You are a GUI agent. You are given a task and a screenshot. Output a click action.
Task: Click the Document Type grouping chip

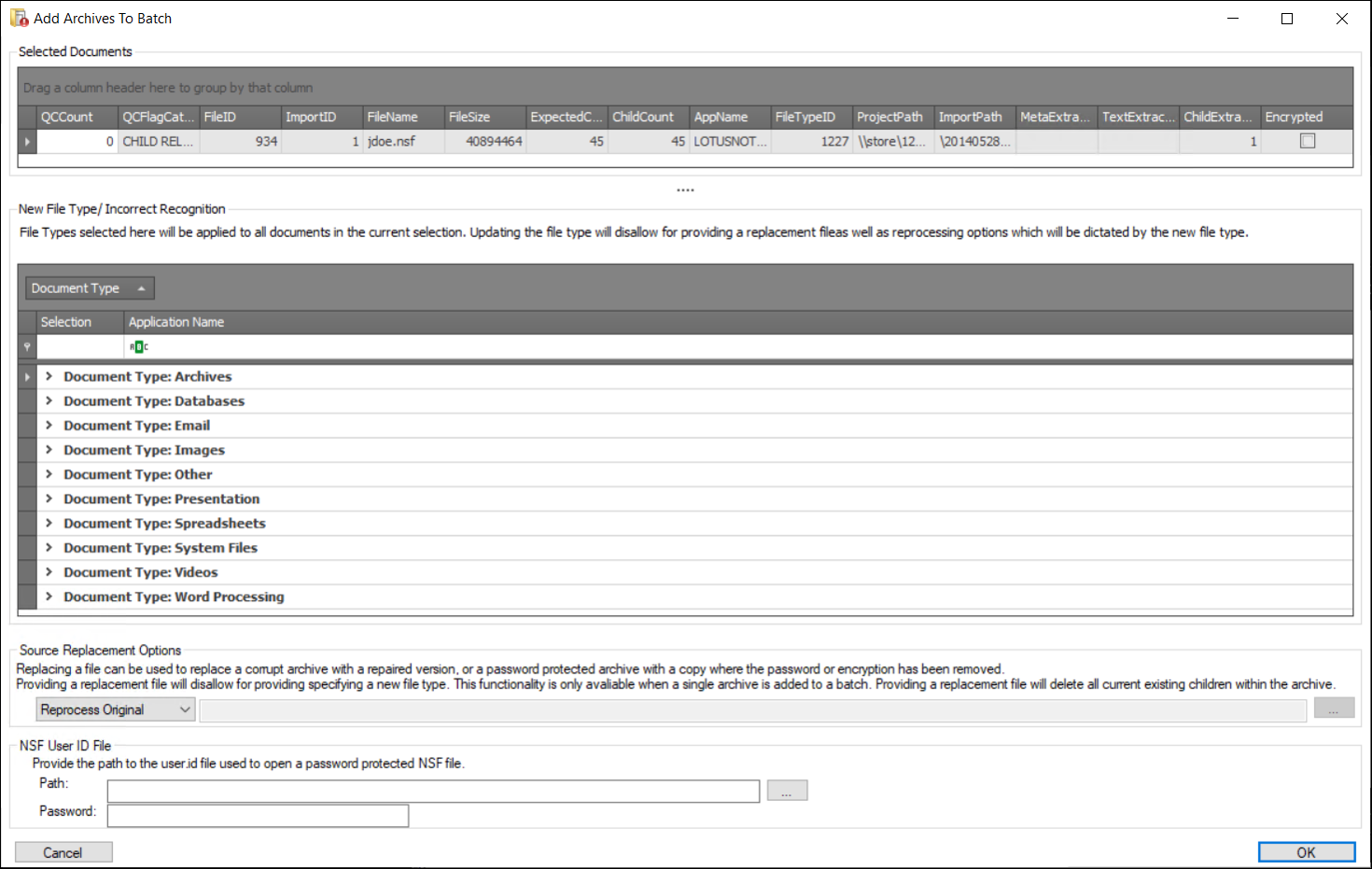coord(90,288)
